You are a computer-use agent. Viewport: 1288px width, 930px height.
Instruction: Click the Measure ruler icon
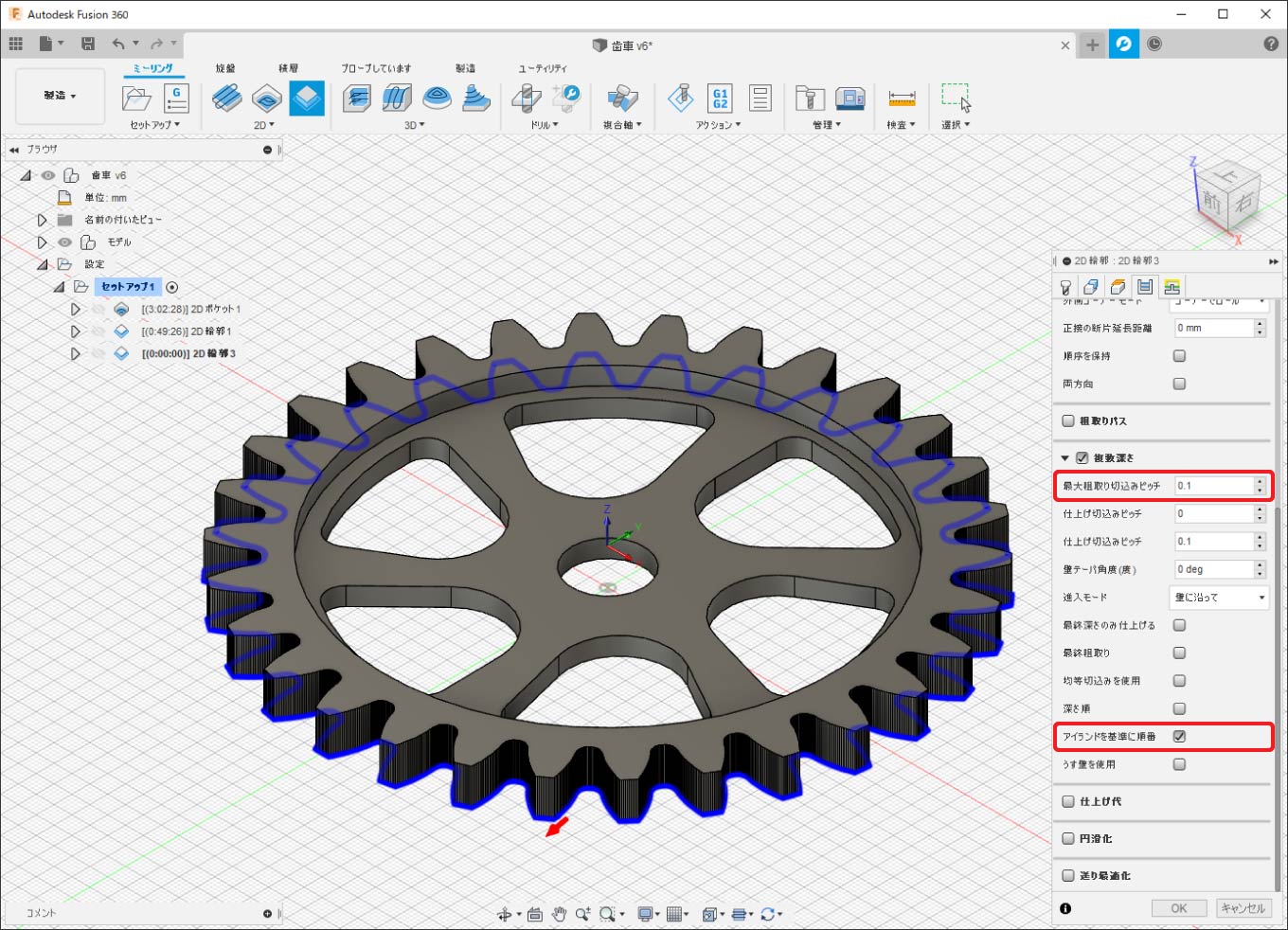click(x=902, y=98)
